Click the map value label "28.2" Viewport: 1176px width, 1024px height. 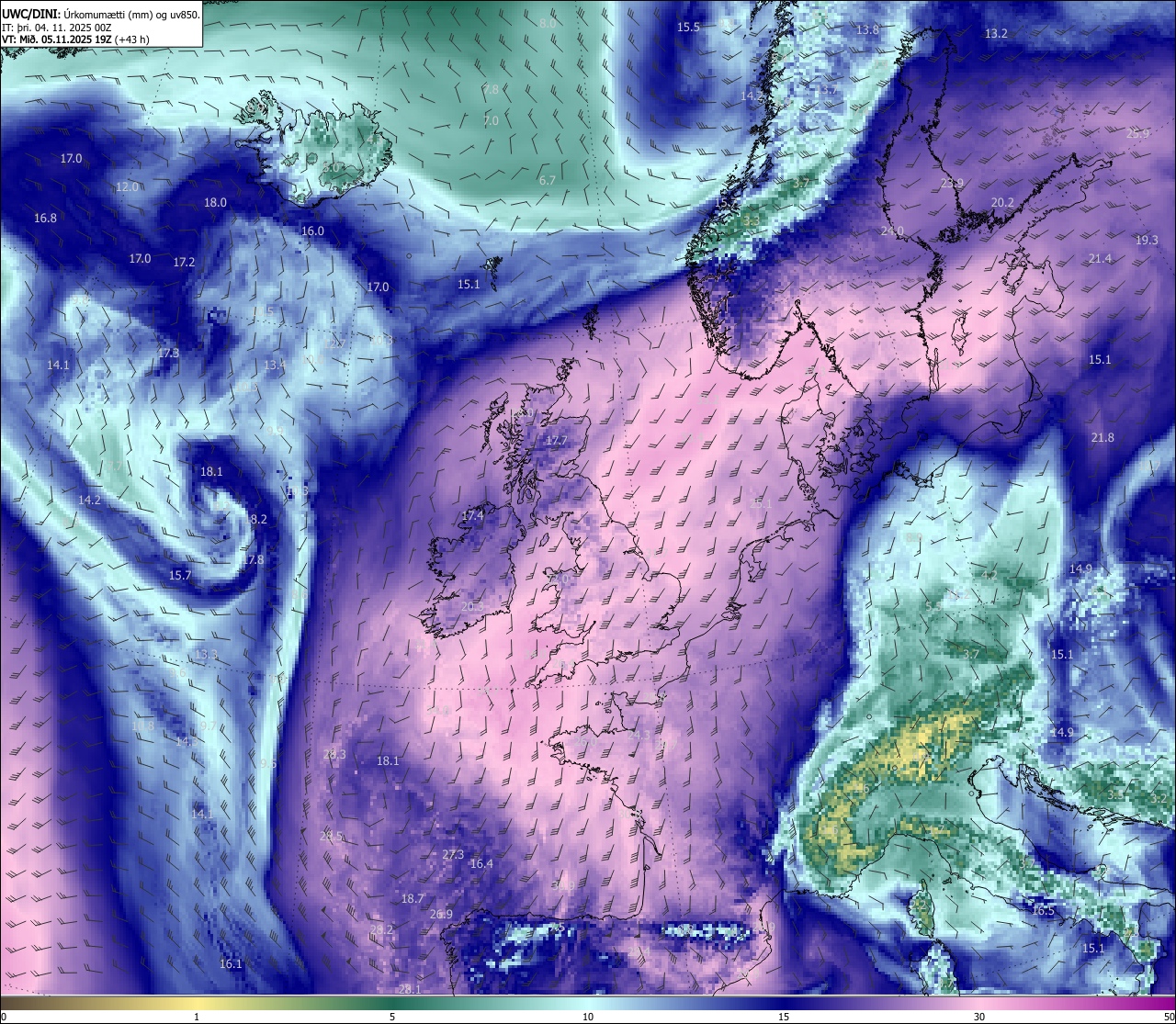(381, 930)
